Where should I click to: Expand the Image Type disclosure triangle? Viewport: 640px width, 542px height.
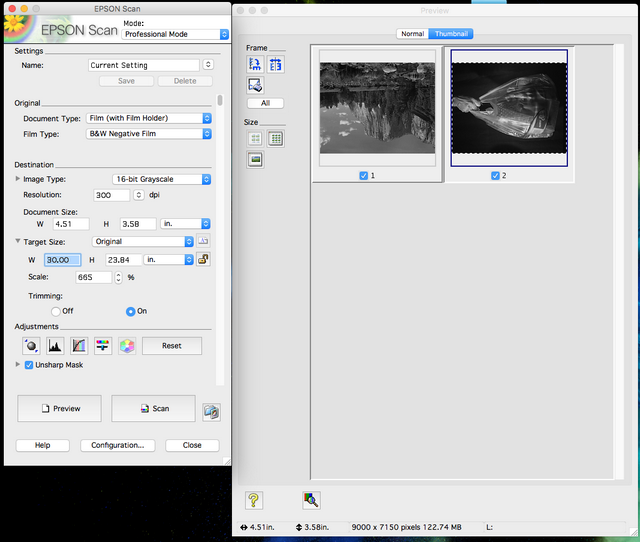18,179
